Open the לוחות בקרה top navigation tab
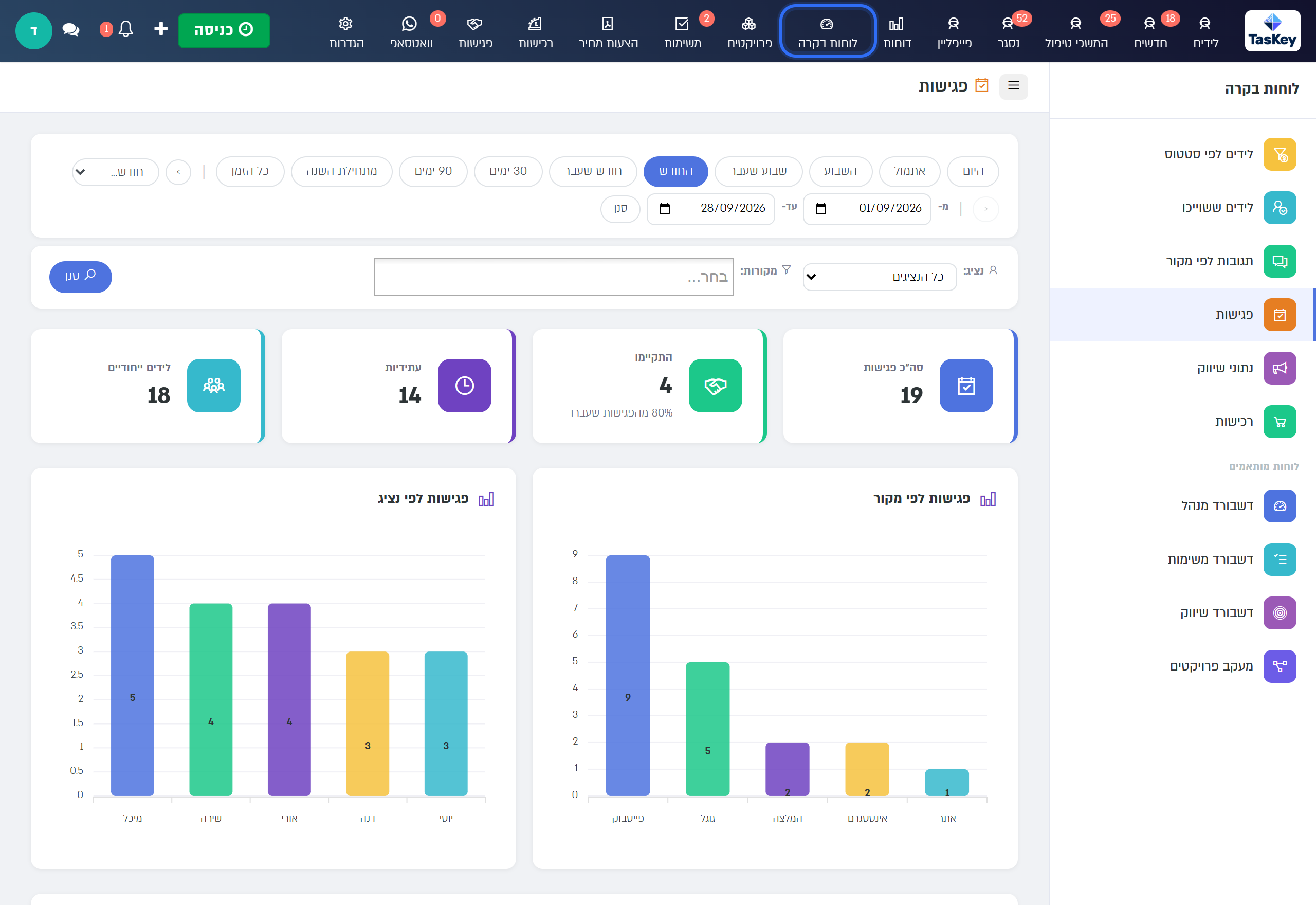 click(828, 31)
